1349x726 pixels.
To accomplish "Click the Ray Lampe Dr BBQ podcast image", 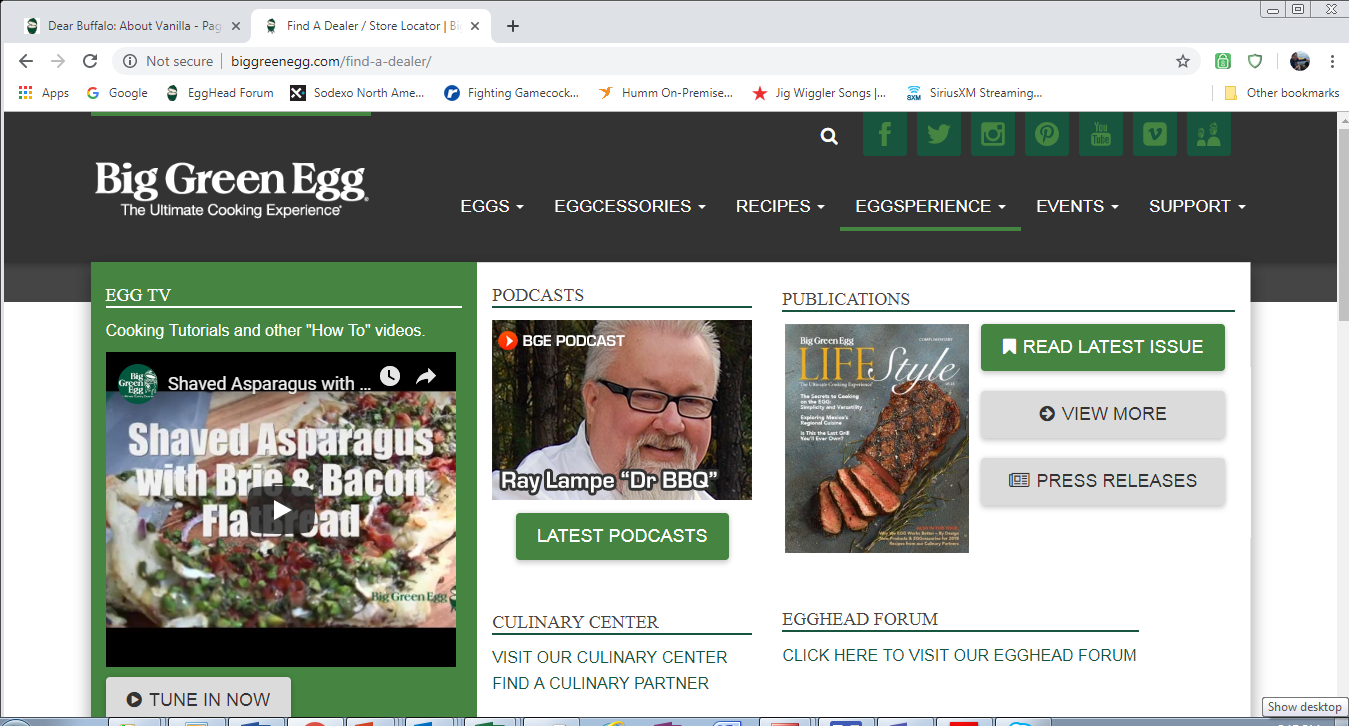I will coord(622,410).
